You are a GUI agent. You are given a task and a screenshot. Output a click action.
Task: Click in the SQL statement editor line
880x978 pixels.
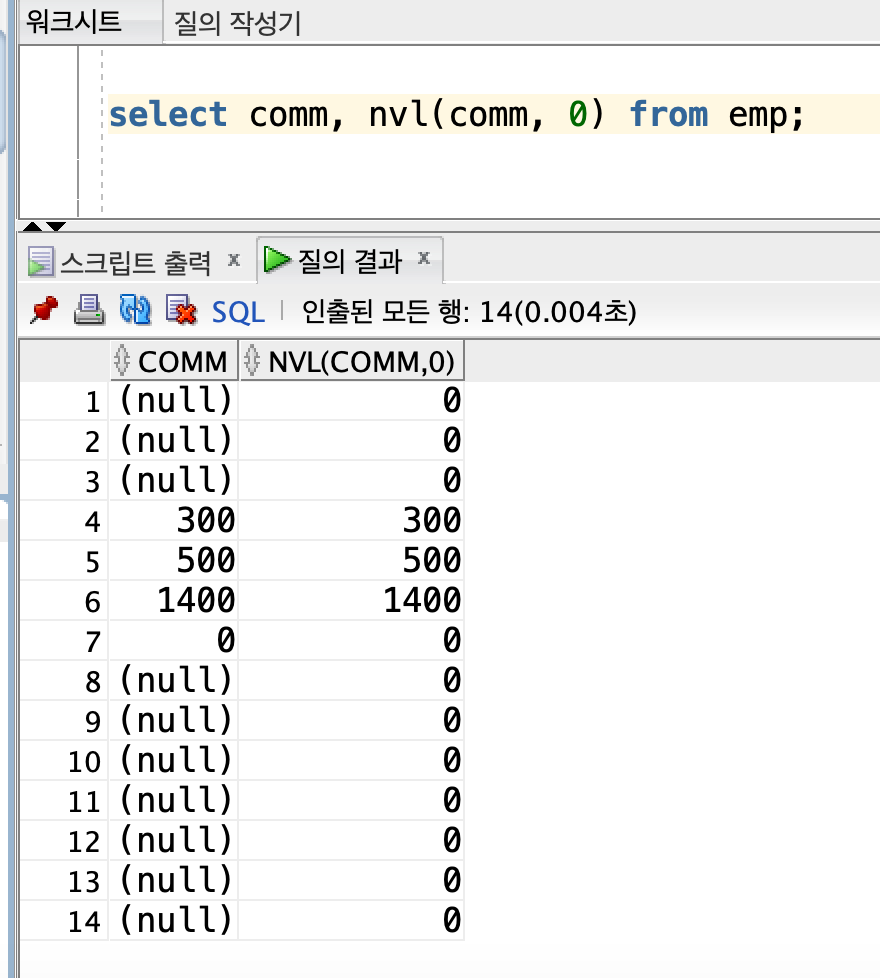493,115
